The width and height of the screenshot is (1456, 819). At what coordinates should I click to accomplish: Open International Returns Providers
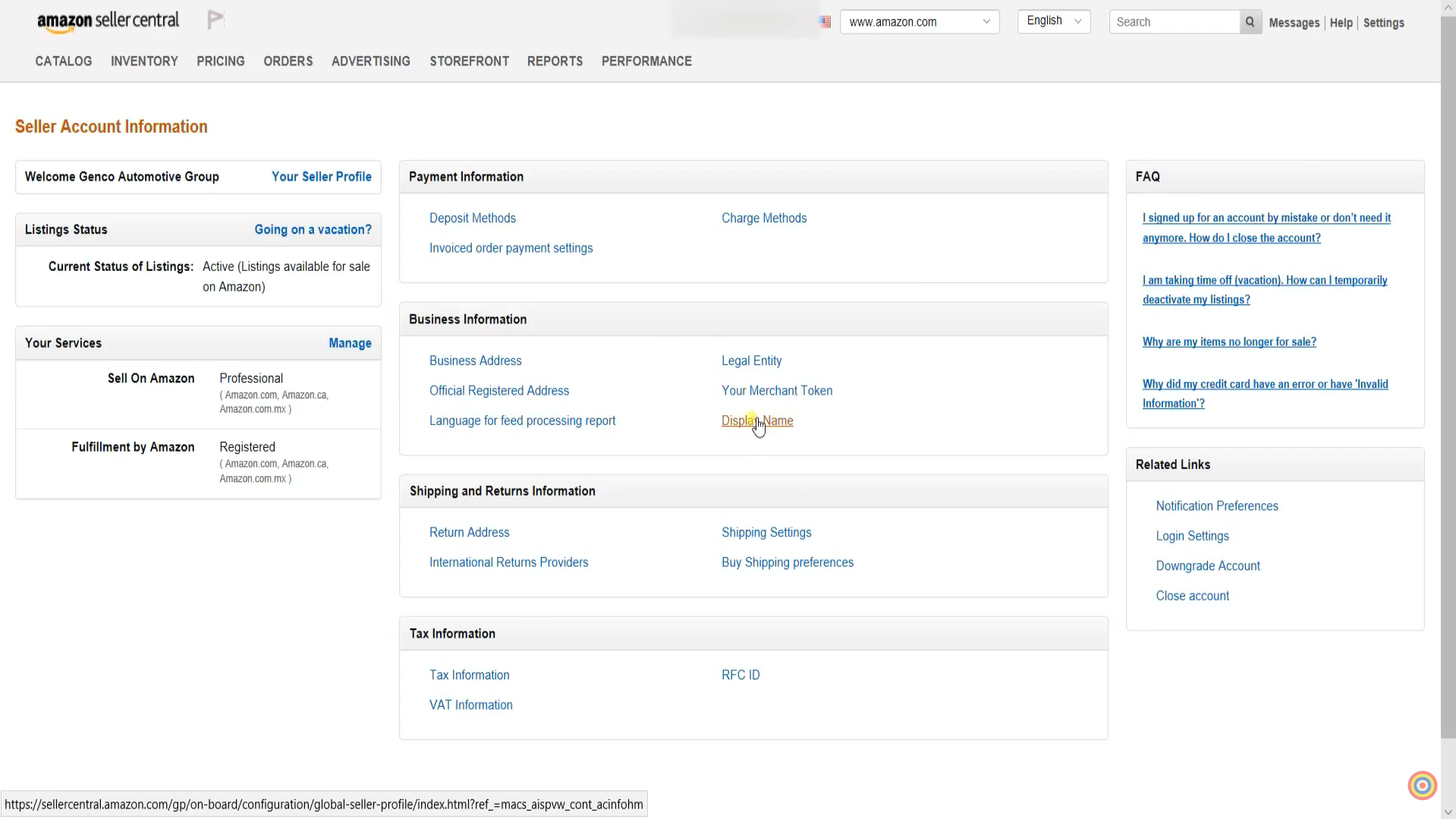click(509, 563)
